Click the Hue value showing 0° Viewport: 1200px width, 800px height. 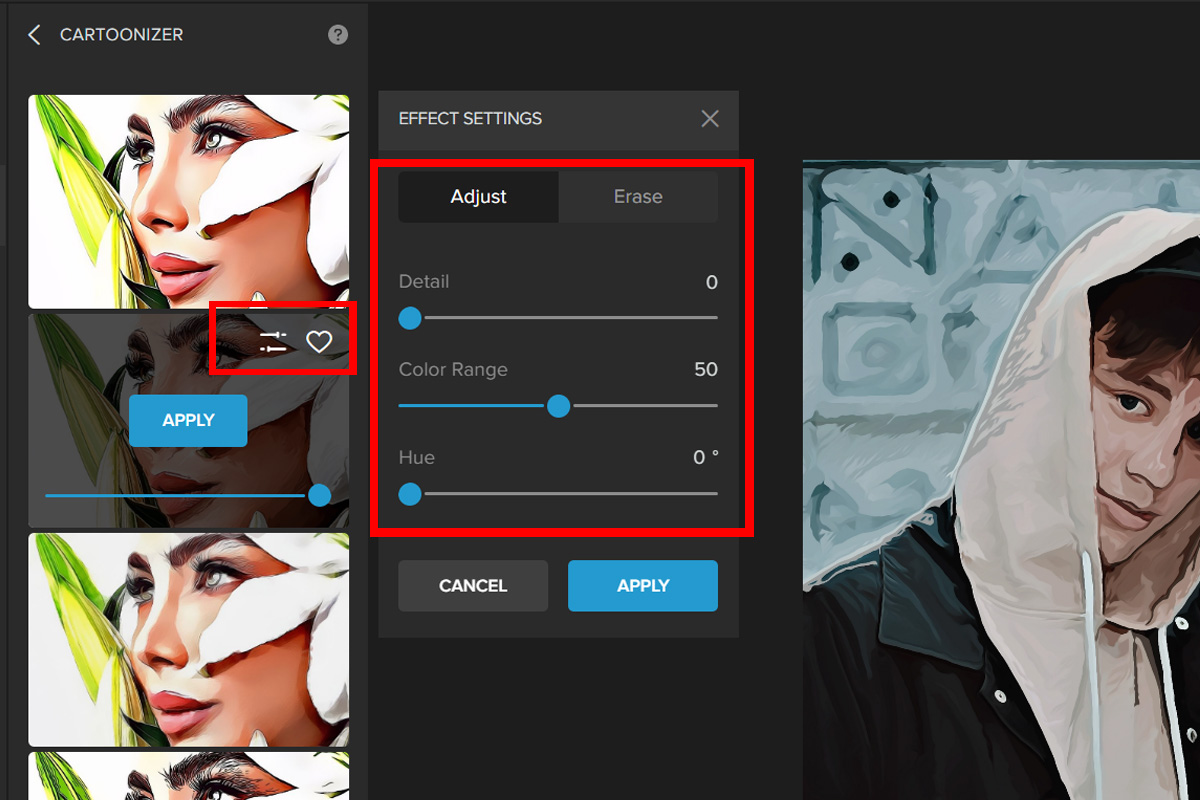click(x=705, y=458)
